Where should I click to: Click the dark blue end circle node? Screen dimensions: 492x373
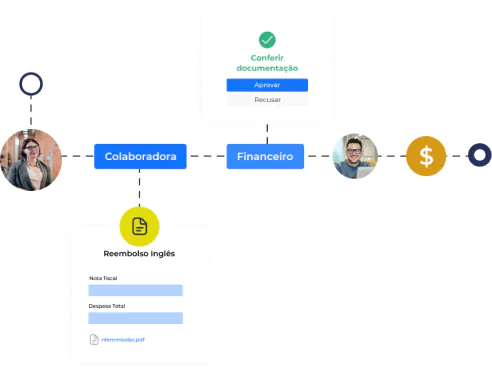click(x=480, y=155)
